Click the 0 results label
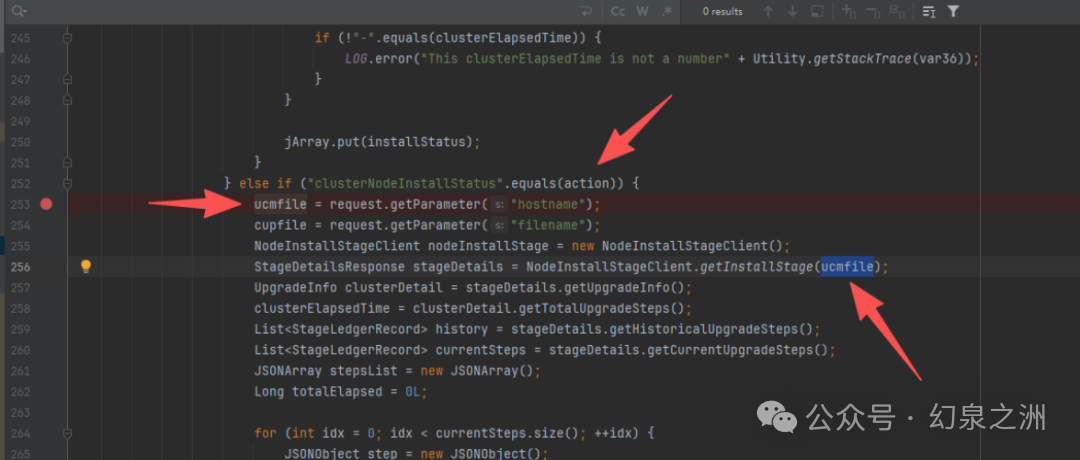 [723, 11]
